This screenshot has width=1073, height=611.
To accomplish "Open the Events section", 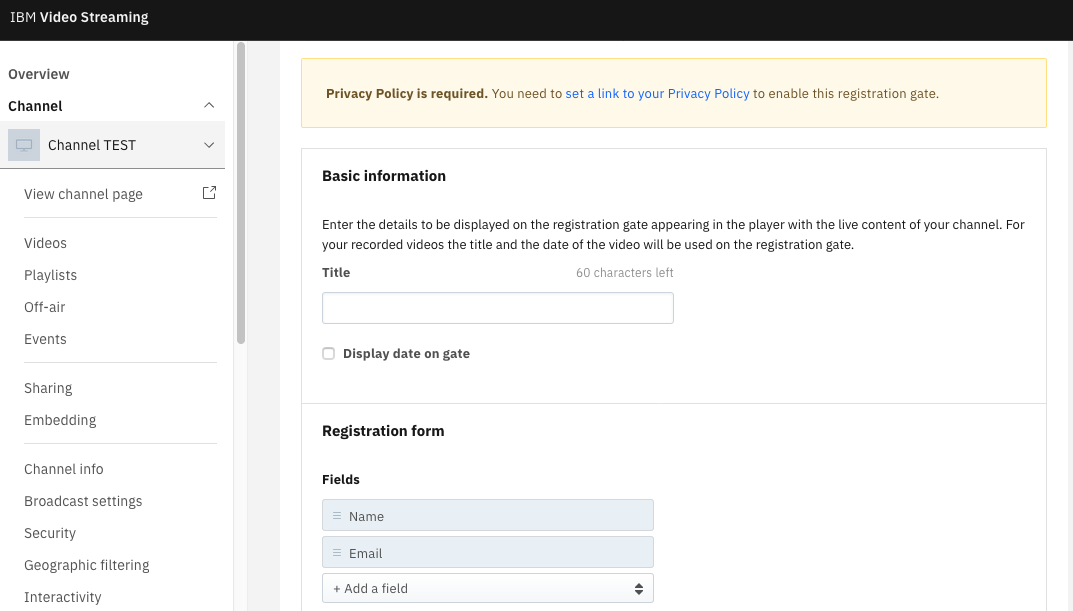I will tap(45, 339).
